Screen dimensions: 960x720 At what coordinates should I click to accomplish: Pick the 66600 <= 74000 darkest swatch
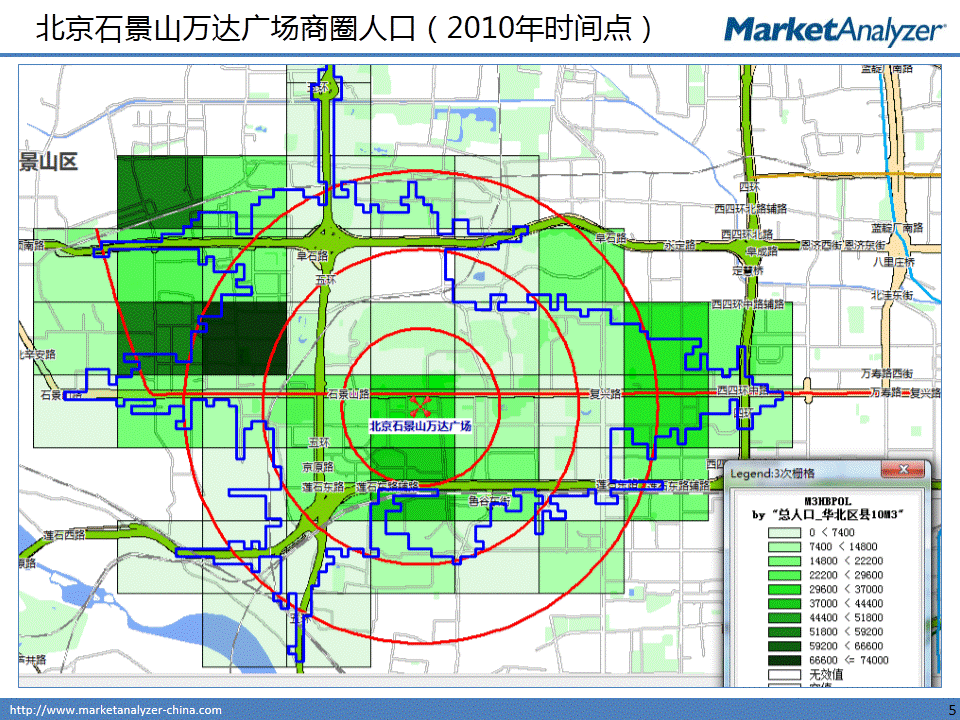pos(786,660)
